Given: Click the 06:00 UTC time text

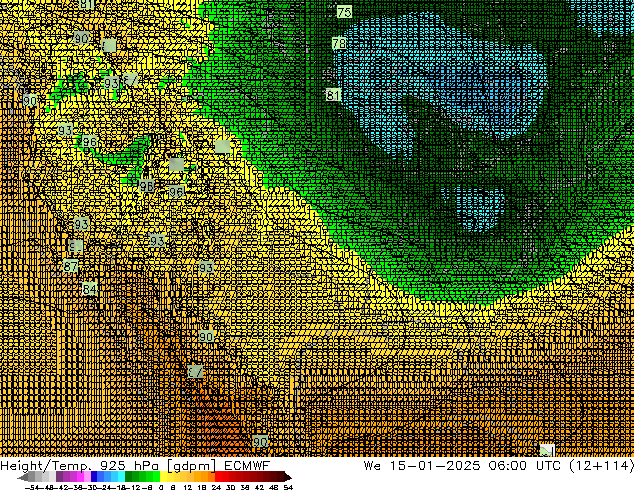Looking at the screenshot, I should coord(524,465).
